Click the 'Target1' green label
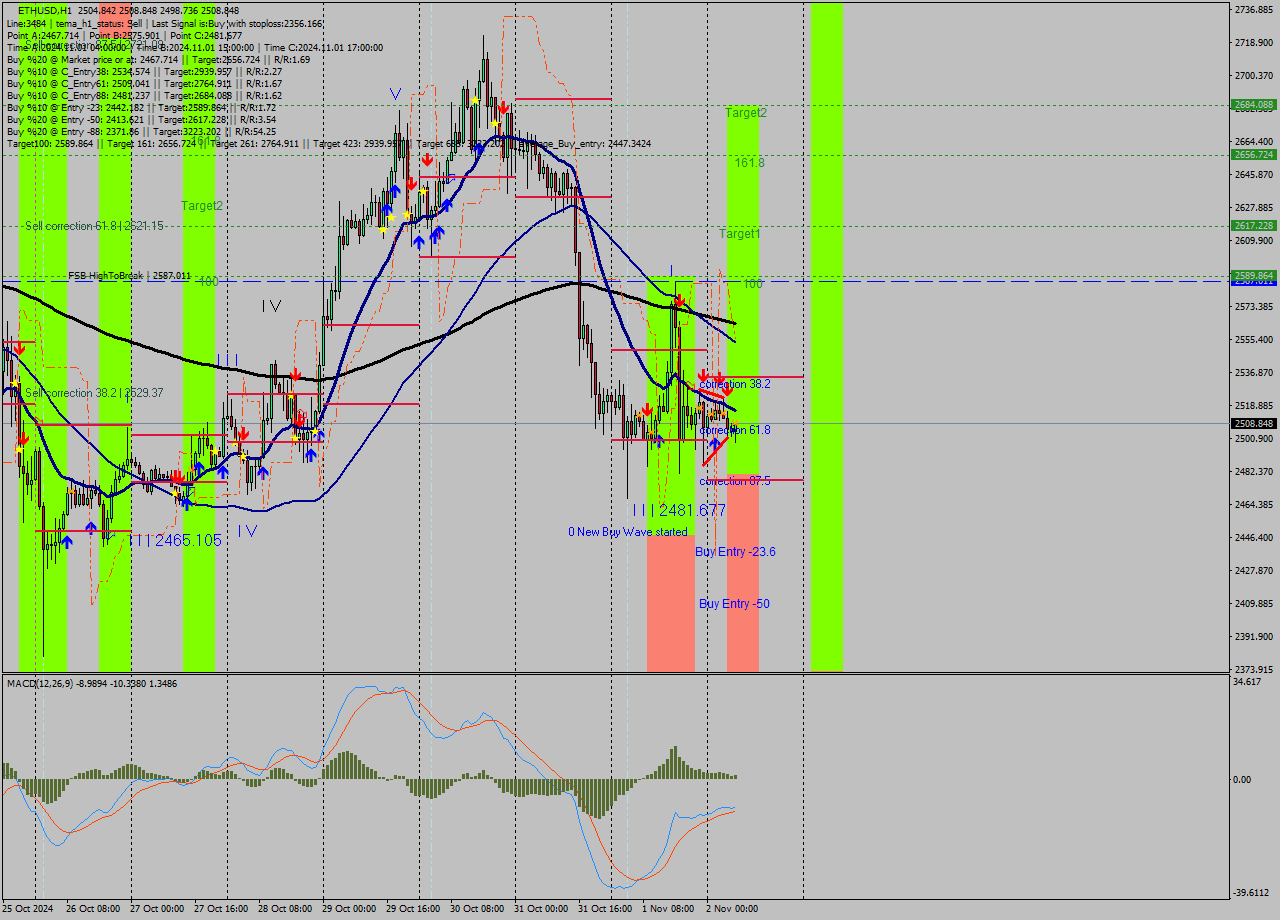 click(x=740, y=234)
